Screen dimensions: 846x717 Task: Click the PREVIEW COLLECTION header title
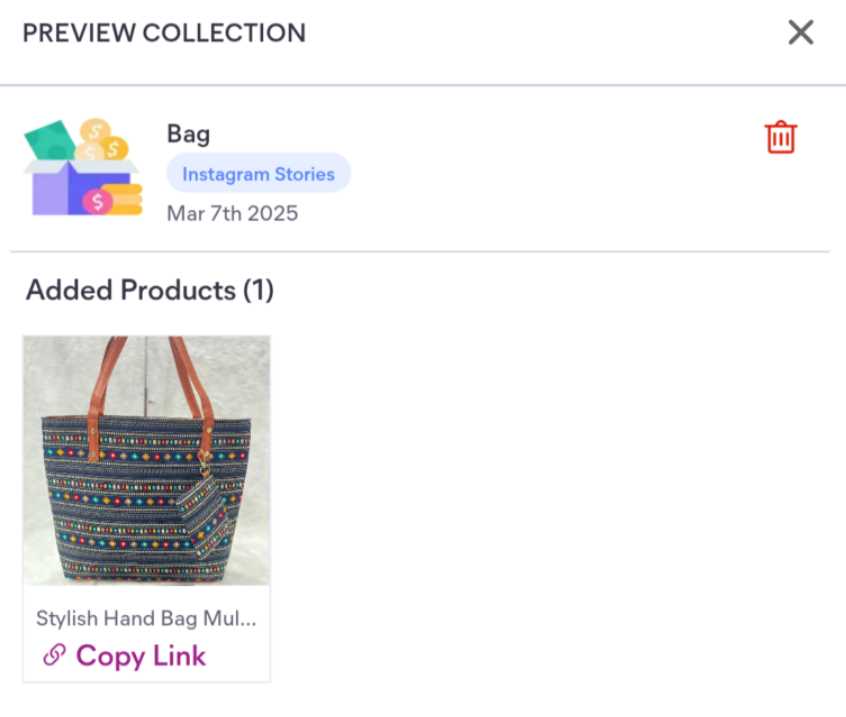click(x=164, y=33)
